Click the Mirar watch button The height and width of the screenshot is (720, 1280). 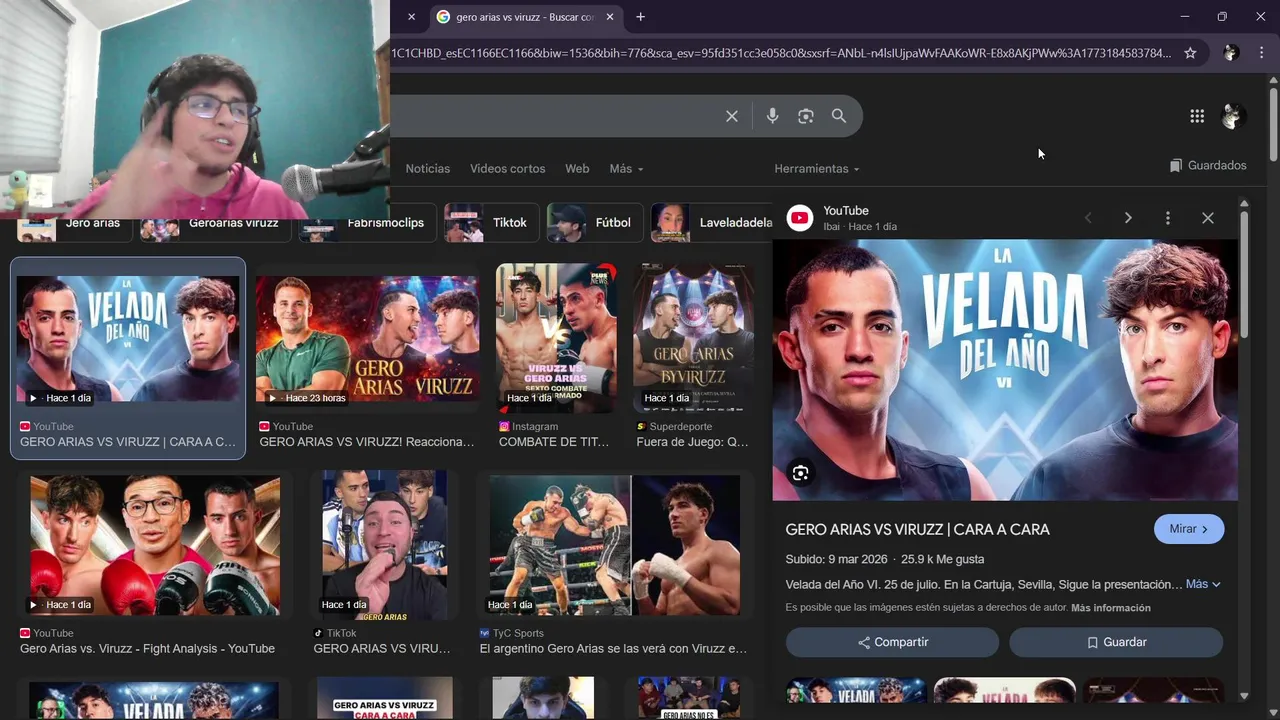(1189, 529)
